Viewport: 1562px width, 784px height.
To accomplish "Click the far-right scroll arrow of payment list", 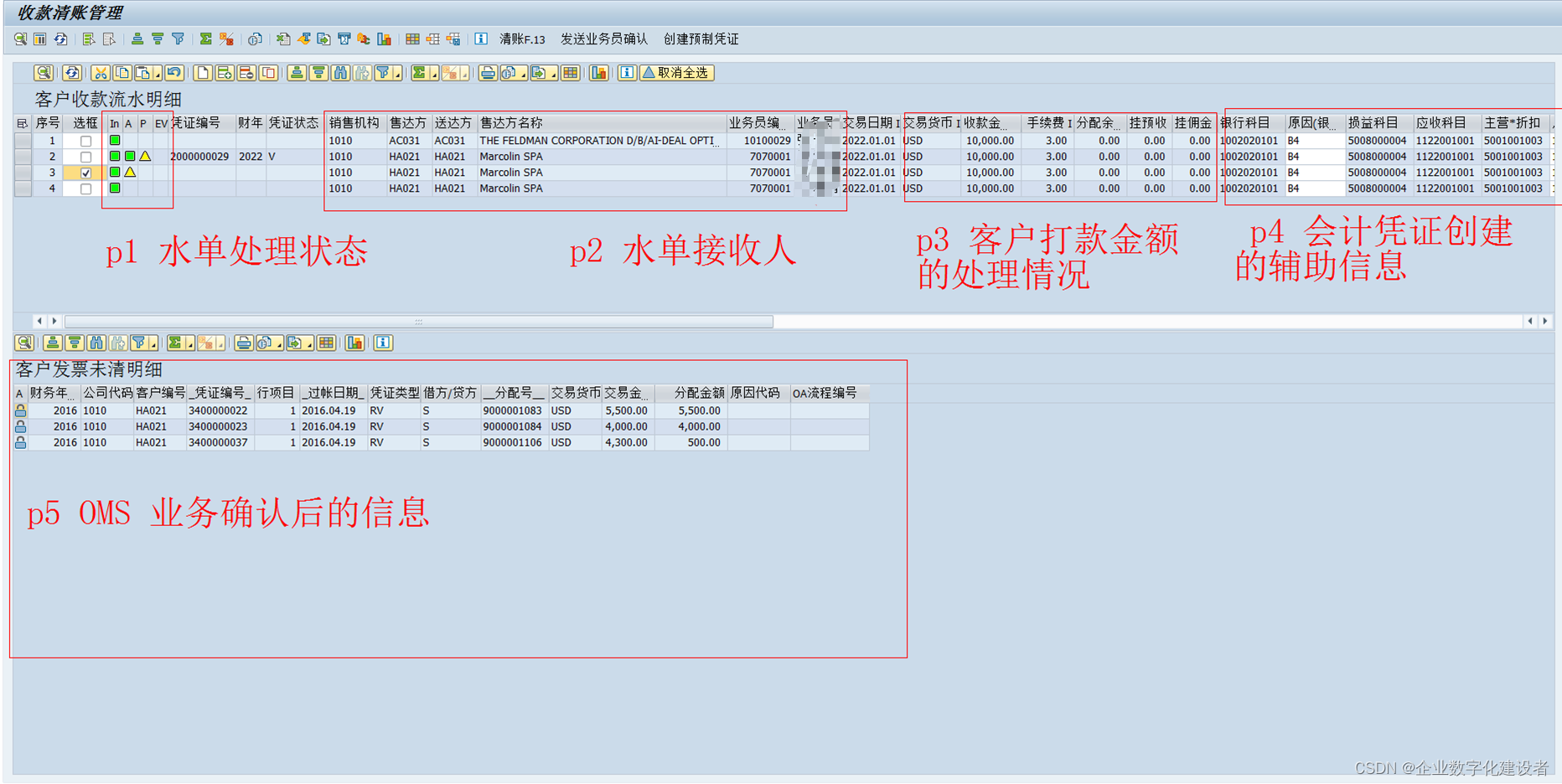I will pos(1545,322).
